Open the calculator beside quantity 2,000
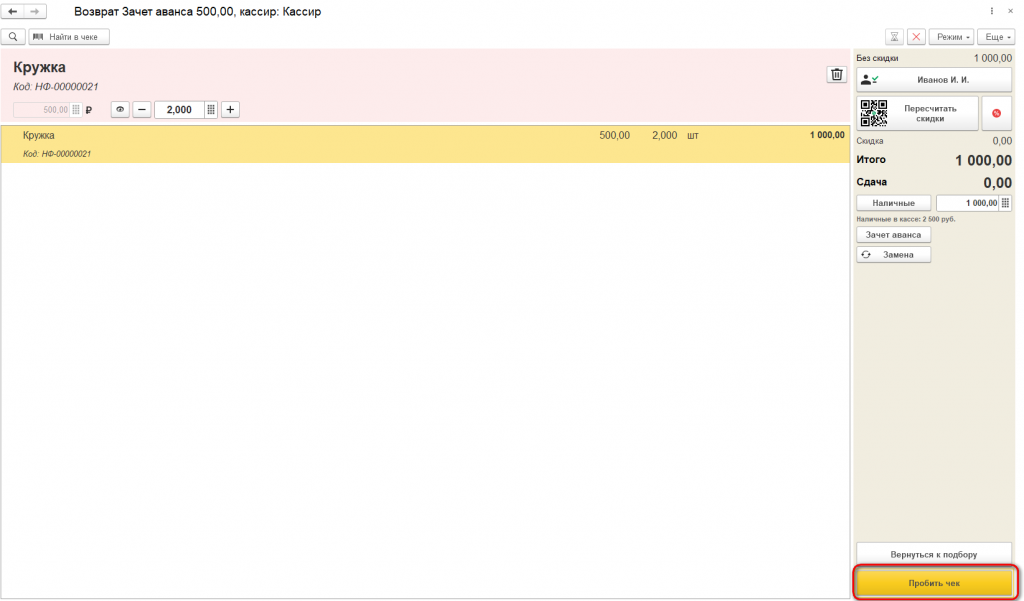Screen dimensions: 1024x601 (x=211, y=110)
